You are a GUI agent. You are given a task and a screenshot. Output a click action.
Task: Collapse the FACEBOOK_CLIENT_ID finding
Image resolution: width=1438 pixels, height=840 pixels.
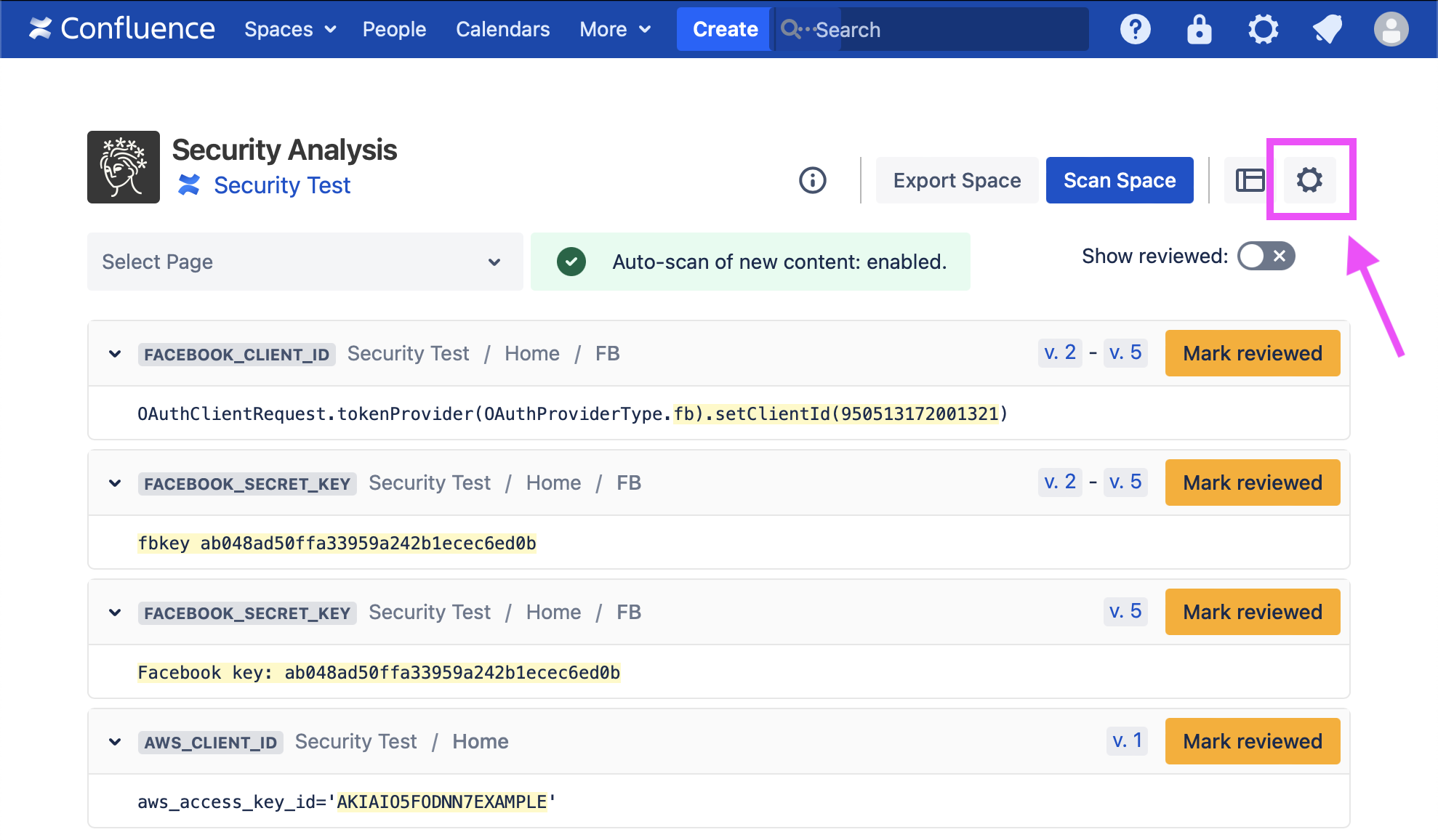tap(115, 354)
